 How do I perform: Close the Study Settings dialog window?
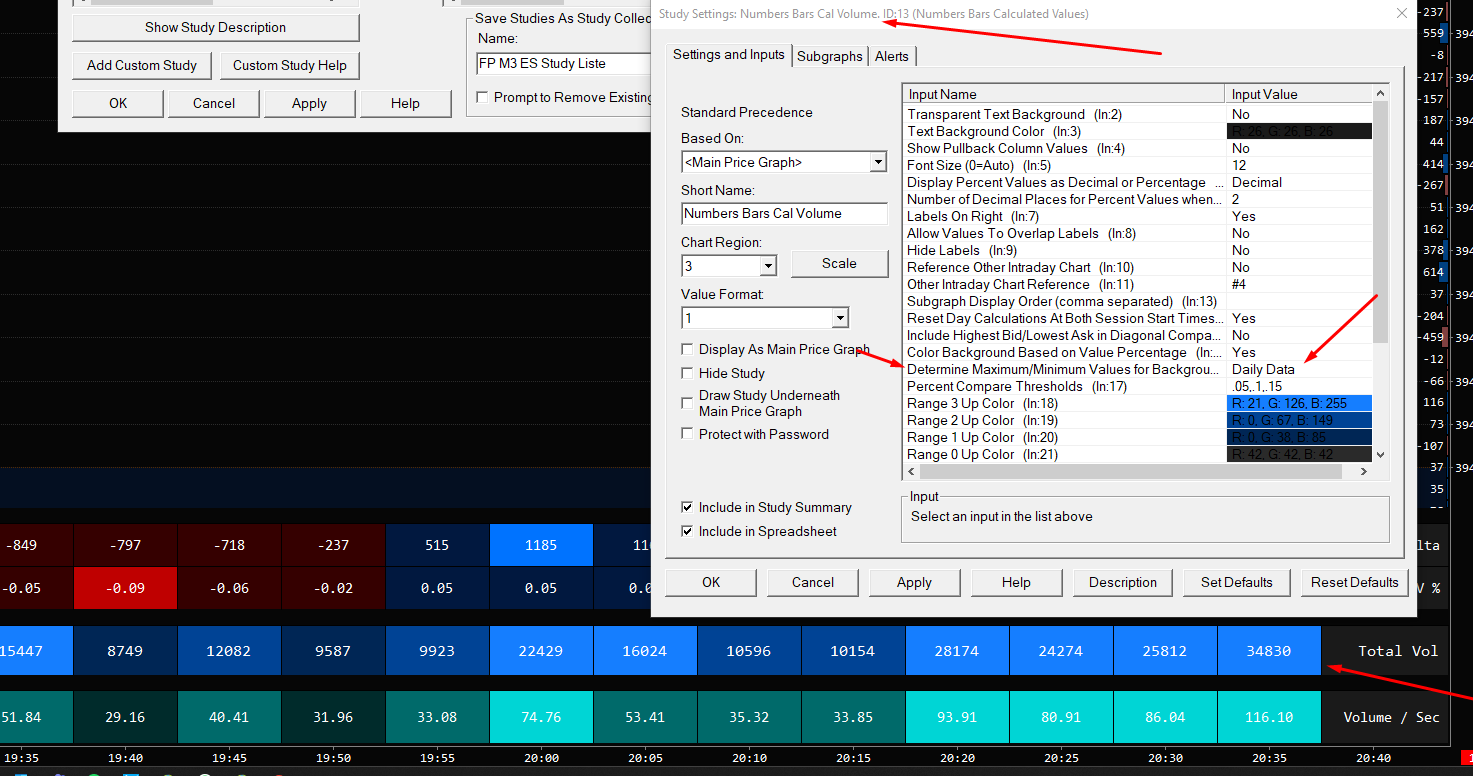(1401, 14)
